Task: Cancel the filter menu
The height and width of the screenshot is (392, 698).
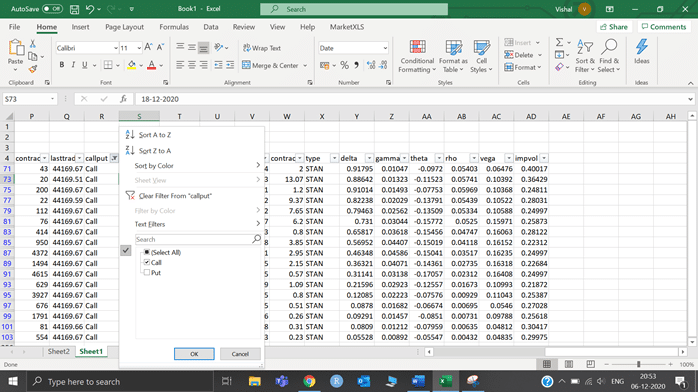Action: pos(240,354)
